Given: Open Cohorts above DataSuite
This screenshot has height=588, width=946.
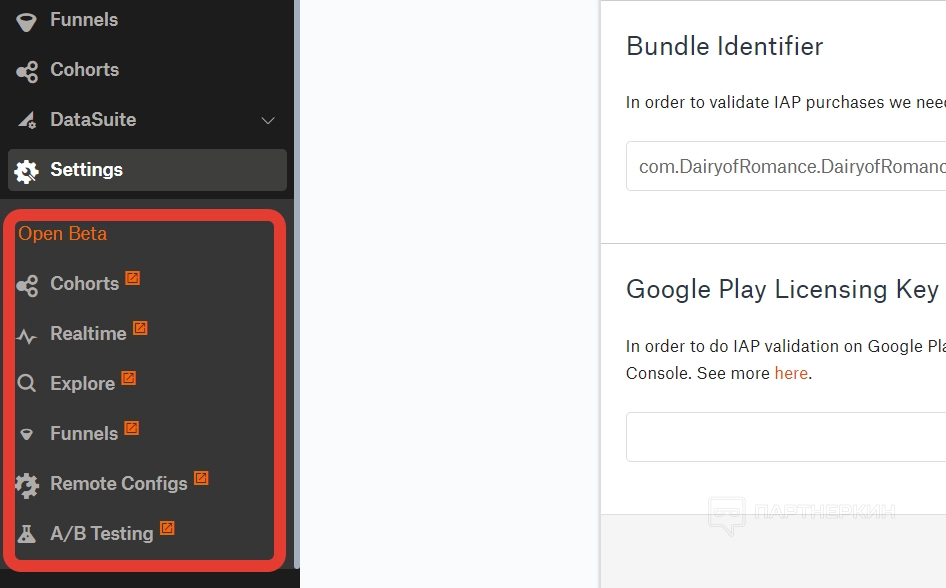Looking at the screenshot, I should point(84,69).
